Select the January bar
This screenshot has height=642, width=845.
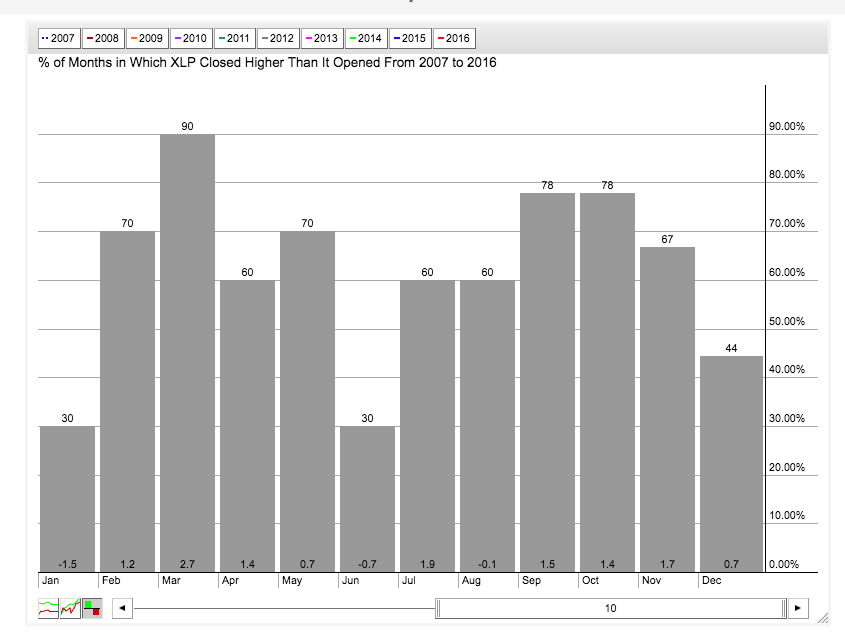67,499
